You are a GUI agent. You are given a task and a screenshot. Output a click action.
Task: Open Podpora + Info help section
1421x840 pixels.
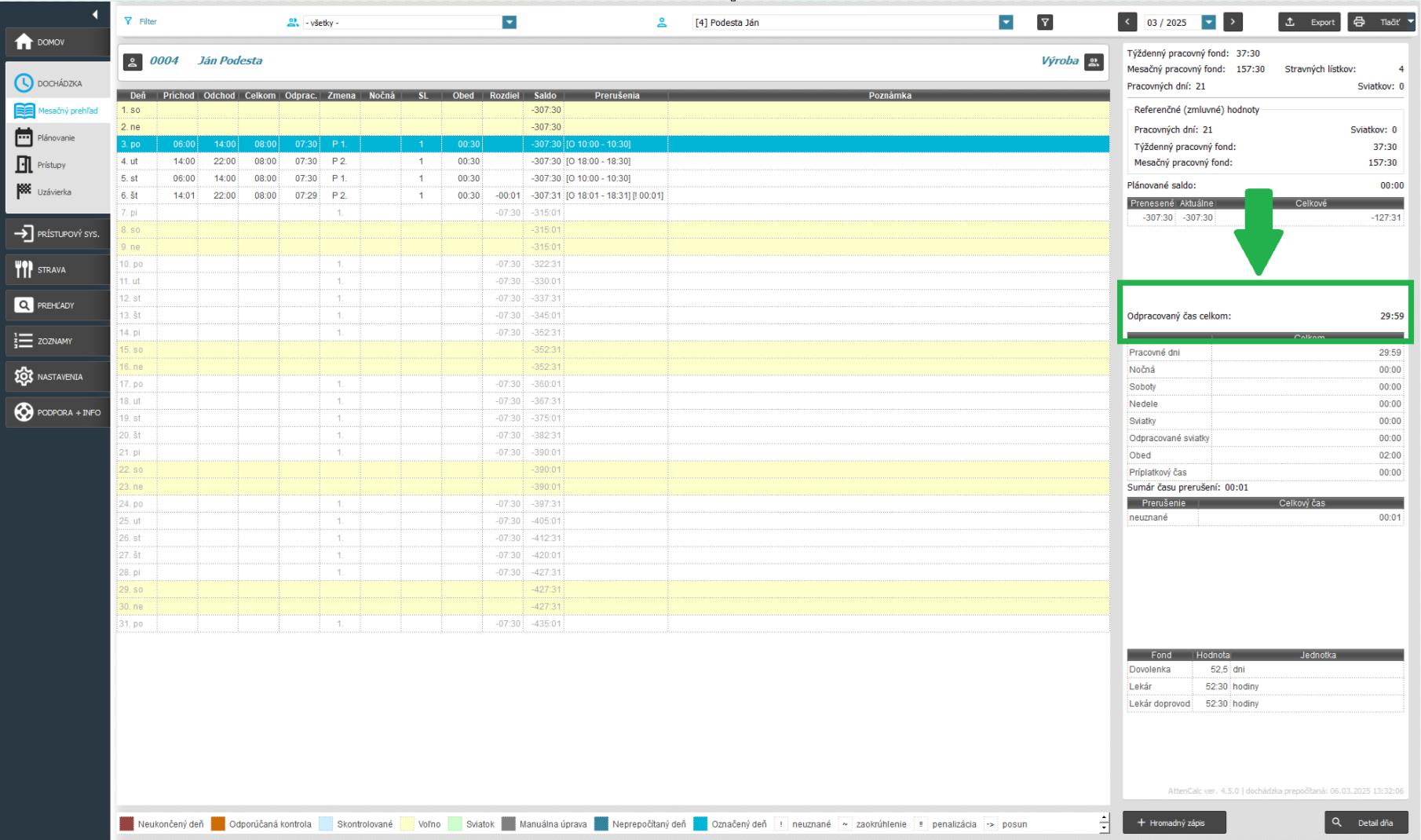tap(57, 413)
